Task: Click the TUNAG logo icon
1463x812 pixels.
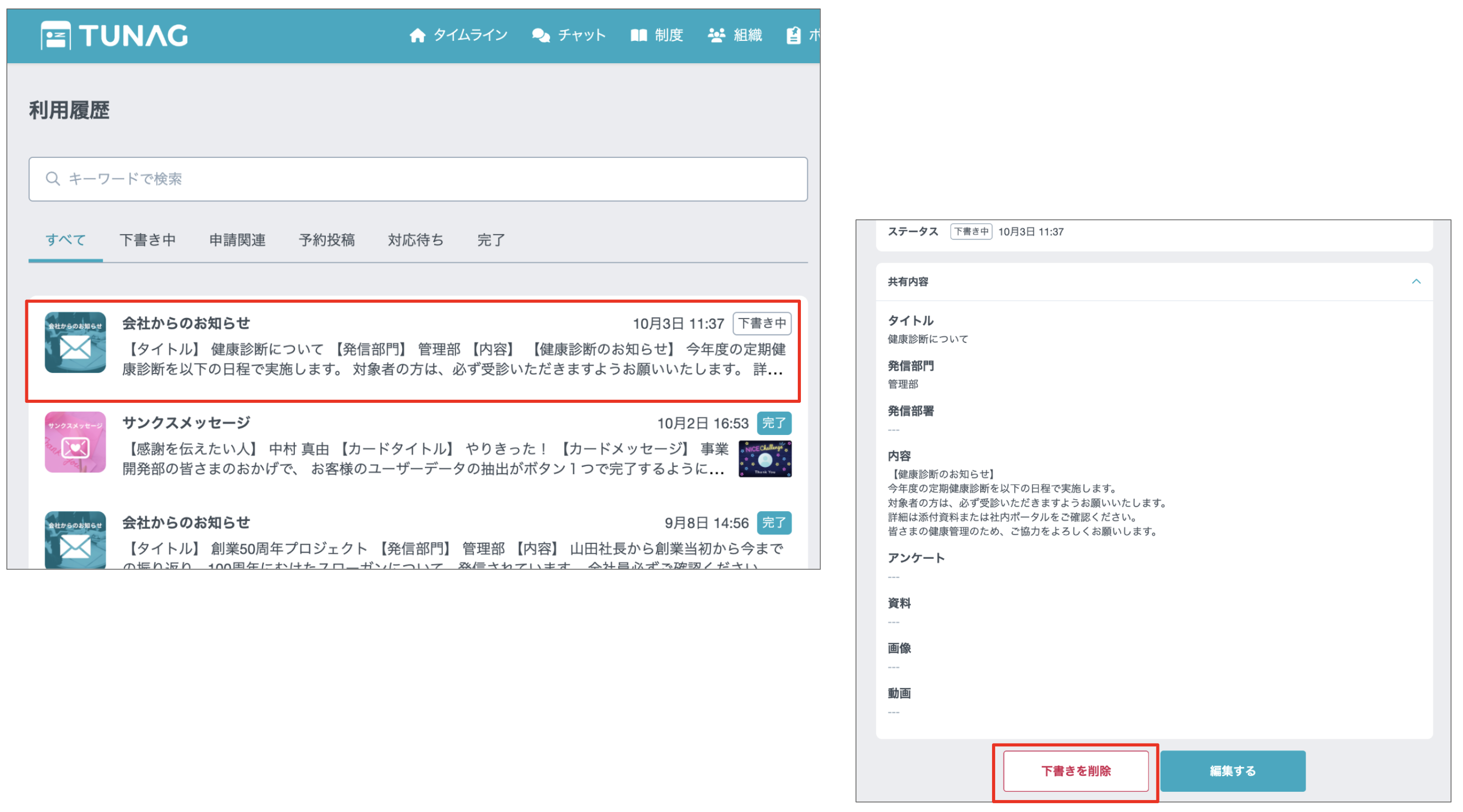Action: coord(55,35)
